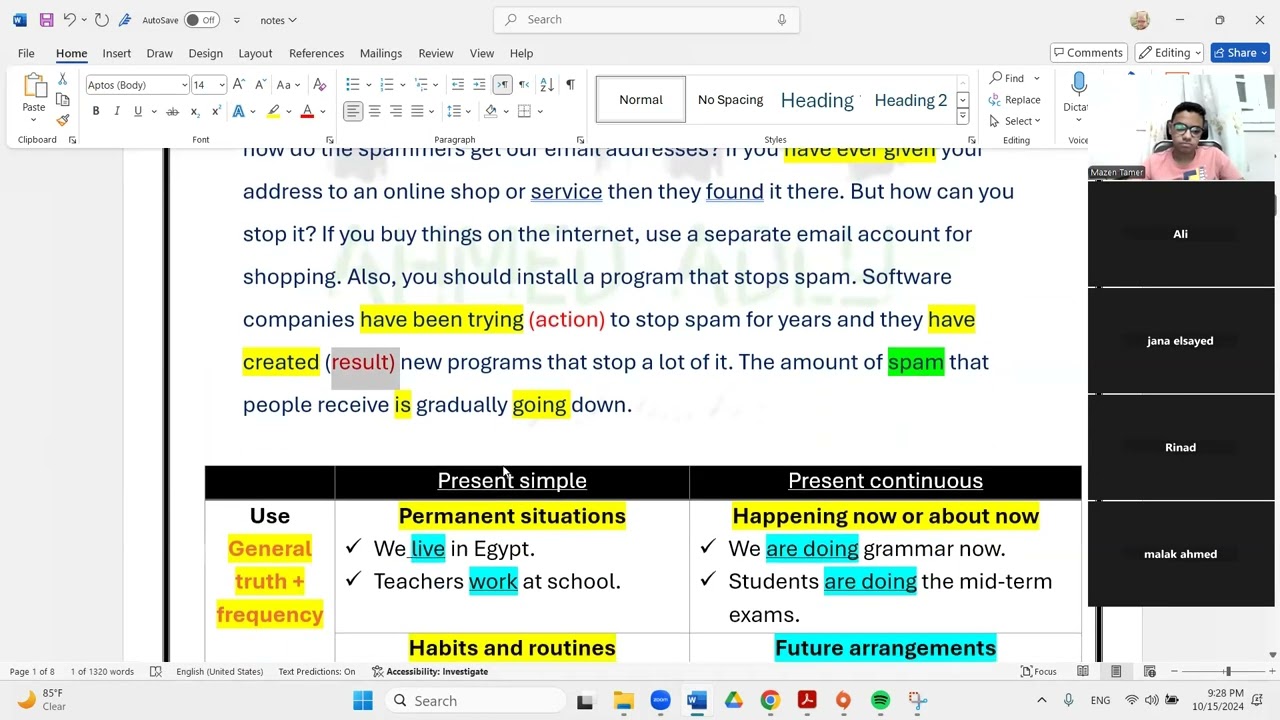Toggle the AutoSave switch
The height and width of the screenshot is (720, 1280).
point(202,20)
